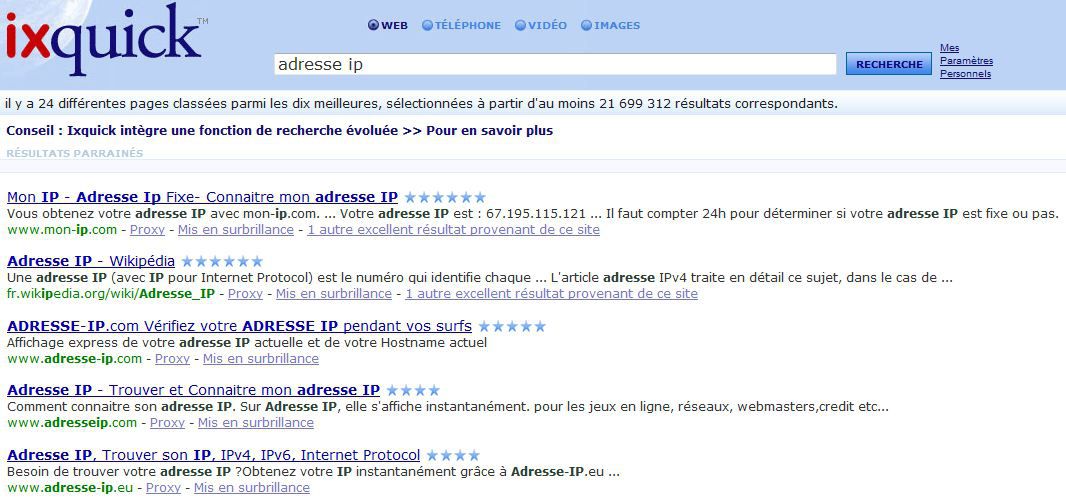1066x503 pixels.
Task: Click the search field containing 'adresse ip'
Action: [x=555, y=64]
